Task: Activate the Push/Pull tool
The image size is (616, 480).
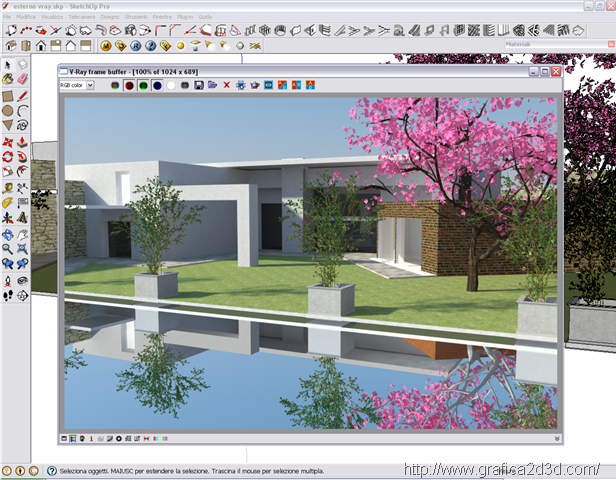Action: point(21,141)
